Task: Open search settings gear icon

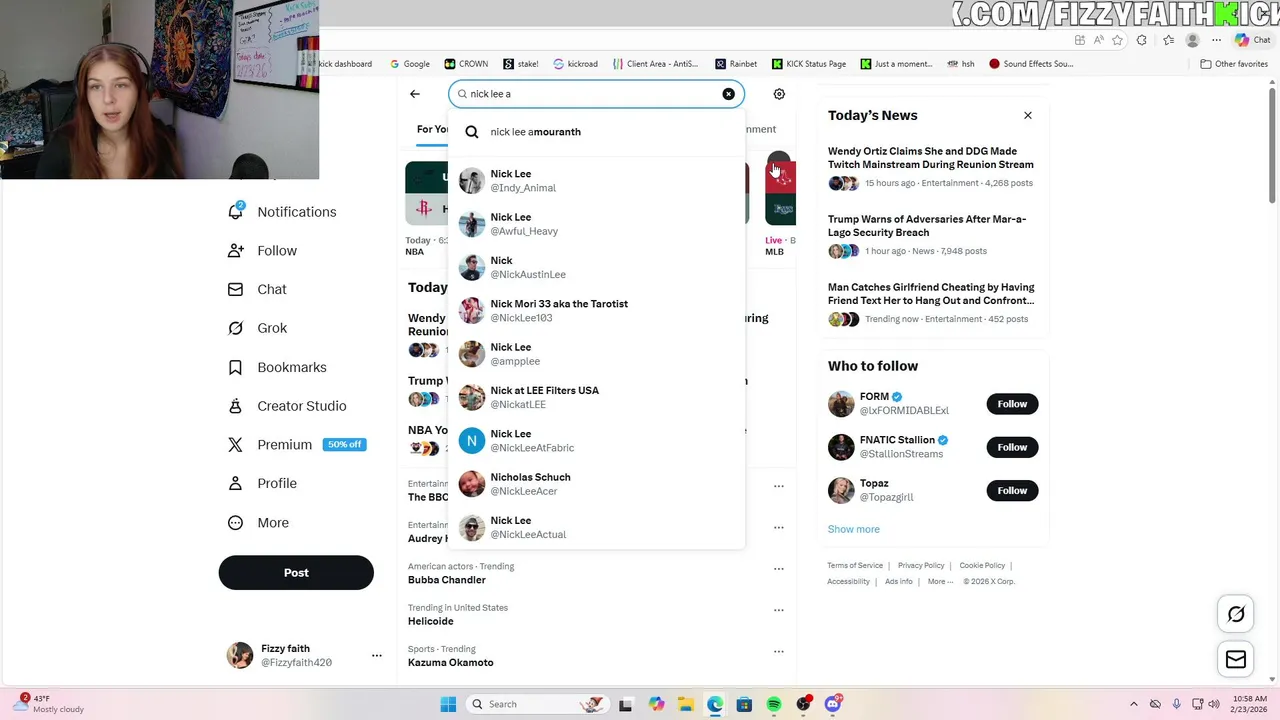Action: tap(779, 94)
